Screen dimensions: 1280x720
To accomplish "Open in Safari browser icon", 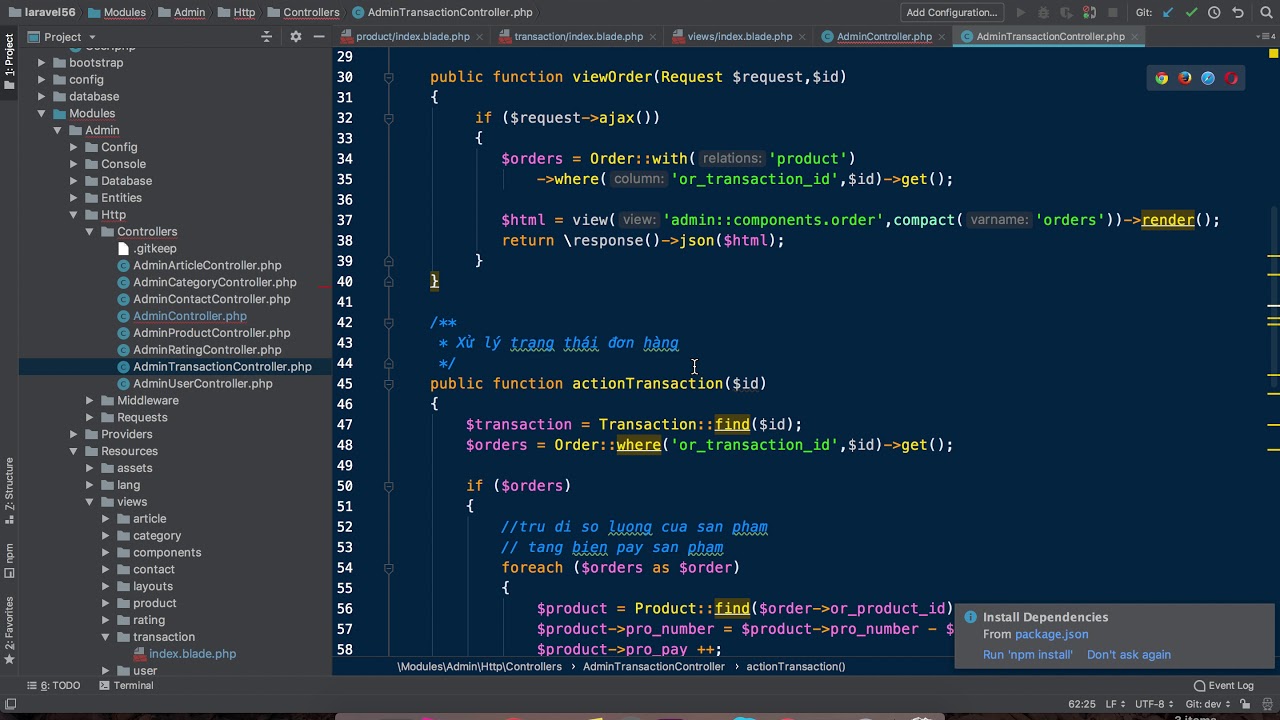I will (1208, 78).
